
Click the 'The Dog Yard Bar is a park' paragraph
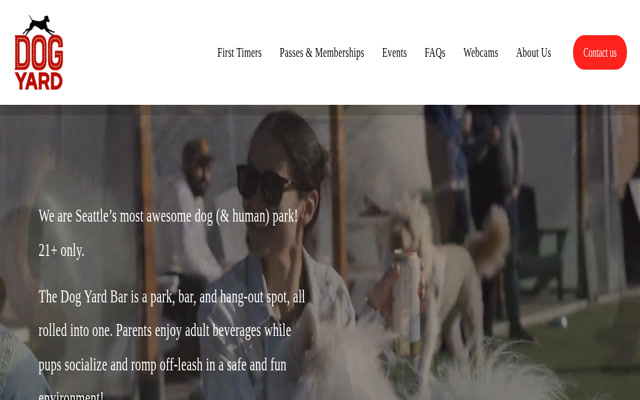pyautogui.click(x=171, y=297)
